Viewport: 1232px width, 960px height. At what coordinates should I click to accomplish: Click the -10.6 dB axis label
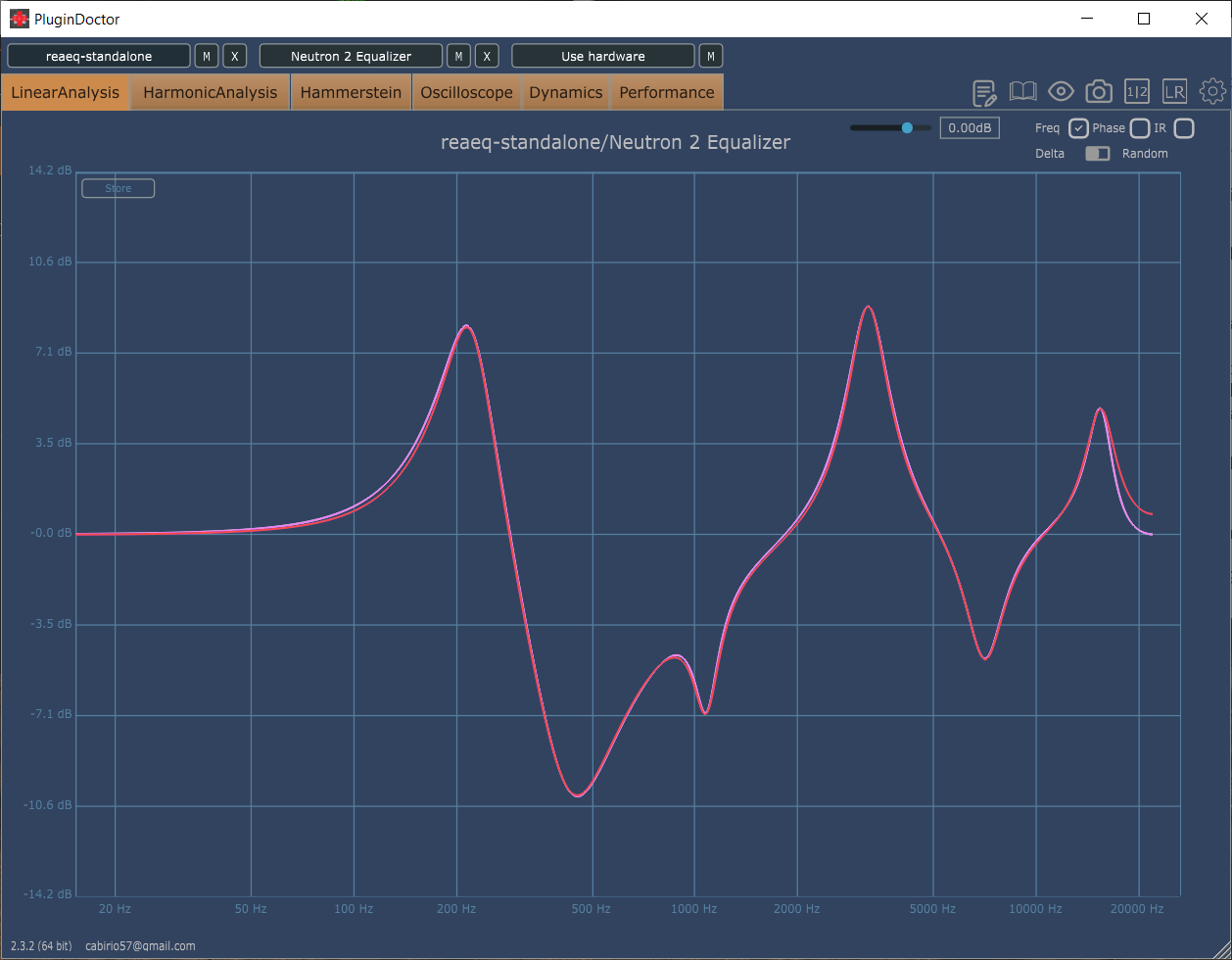pyautogui.click(x=48, y=805)
